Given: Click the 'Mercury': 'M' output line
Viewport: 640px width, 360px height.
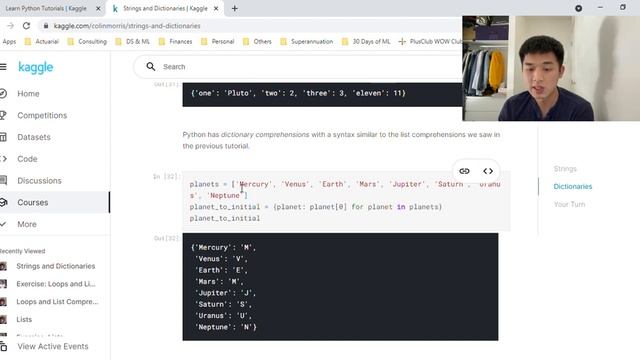Looking at the screenshot, I should [x=223, y=247].
